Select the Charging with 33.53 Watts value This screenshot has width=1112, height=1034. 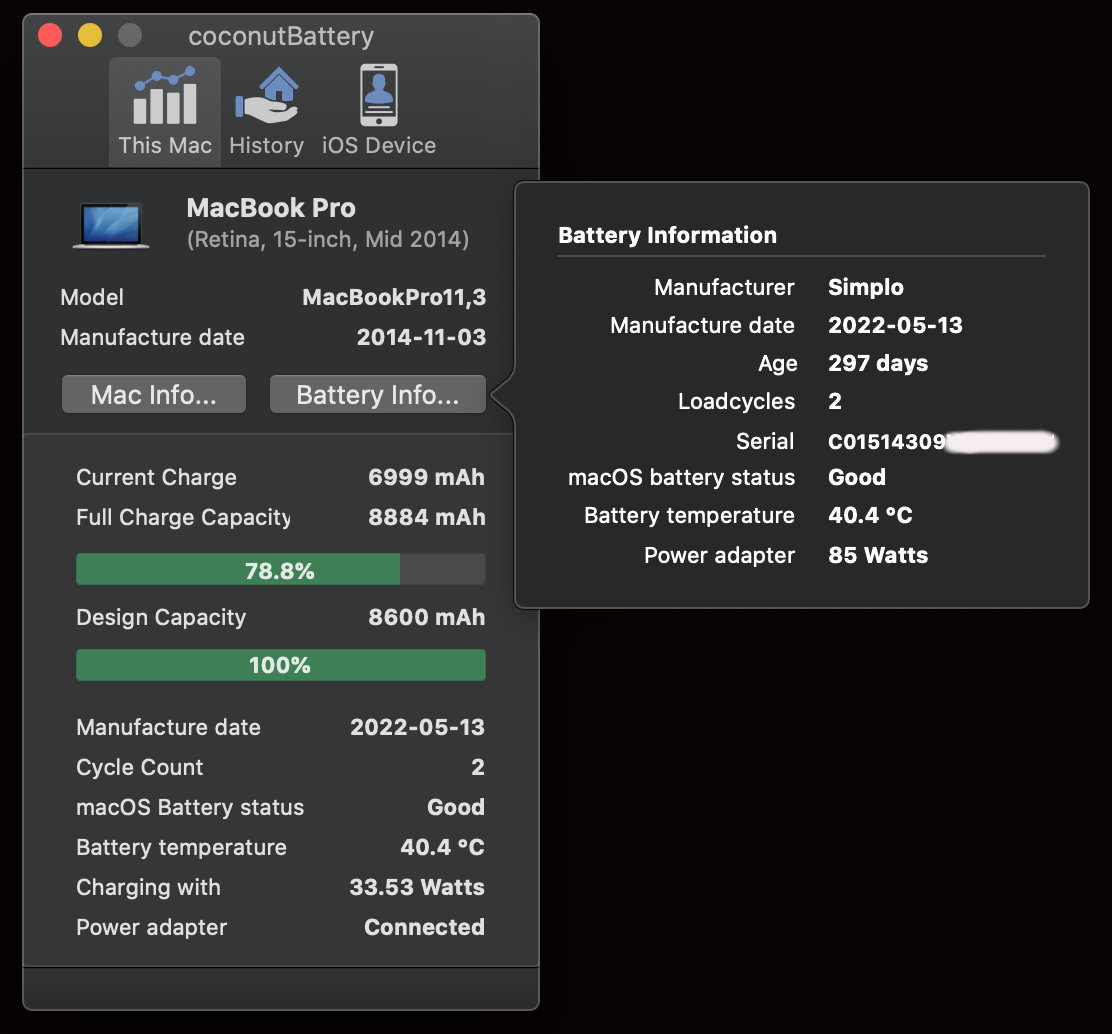tap(417, 887)
